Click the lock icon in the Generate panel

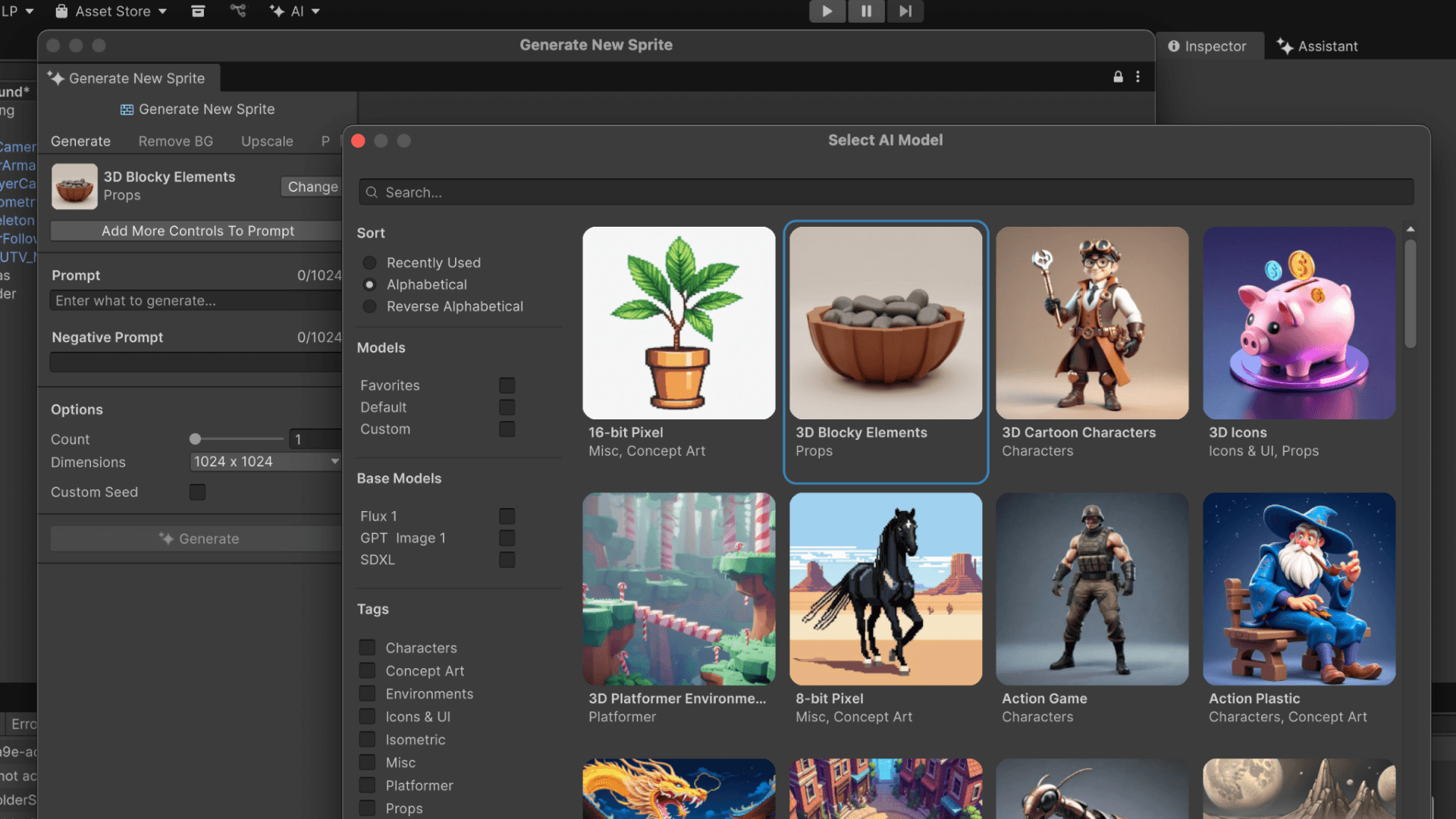[1118, 77]
